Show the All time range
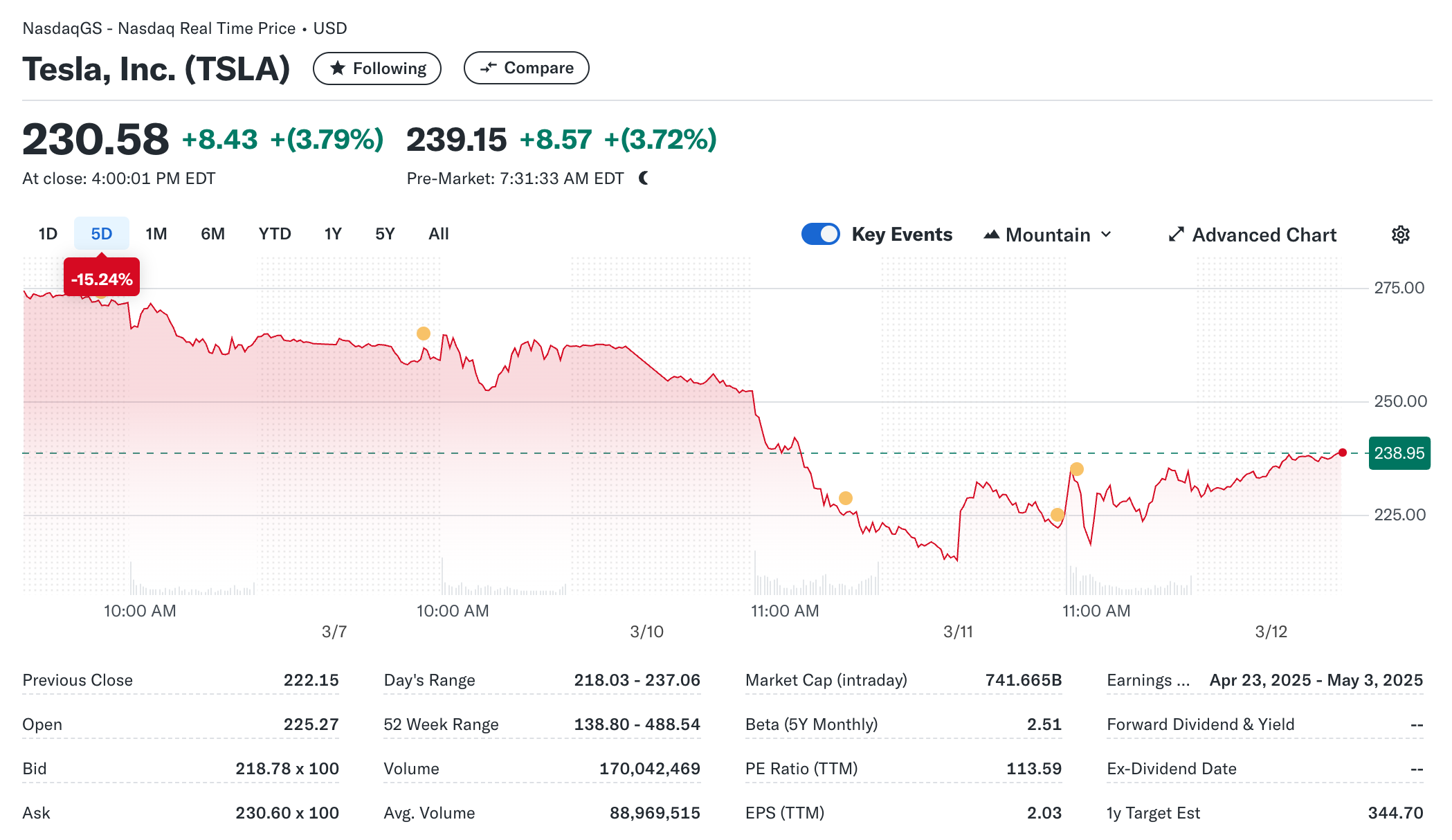This screenshot has height=840, width=1452. click(438, 234)
